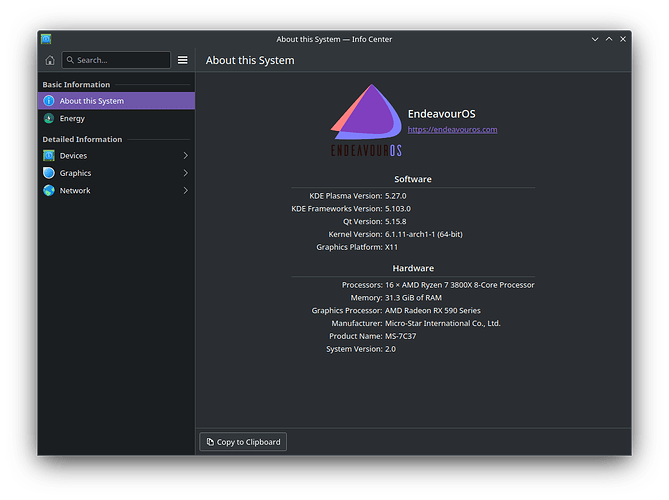
Task: Close the Info Center window
Action: click(623, 39)
